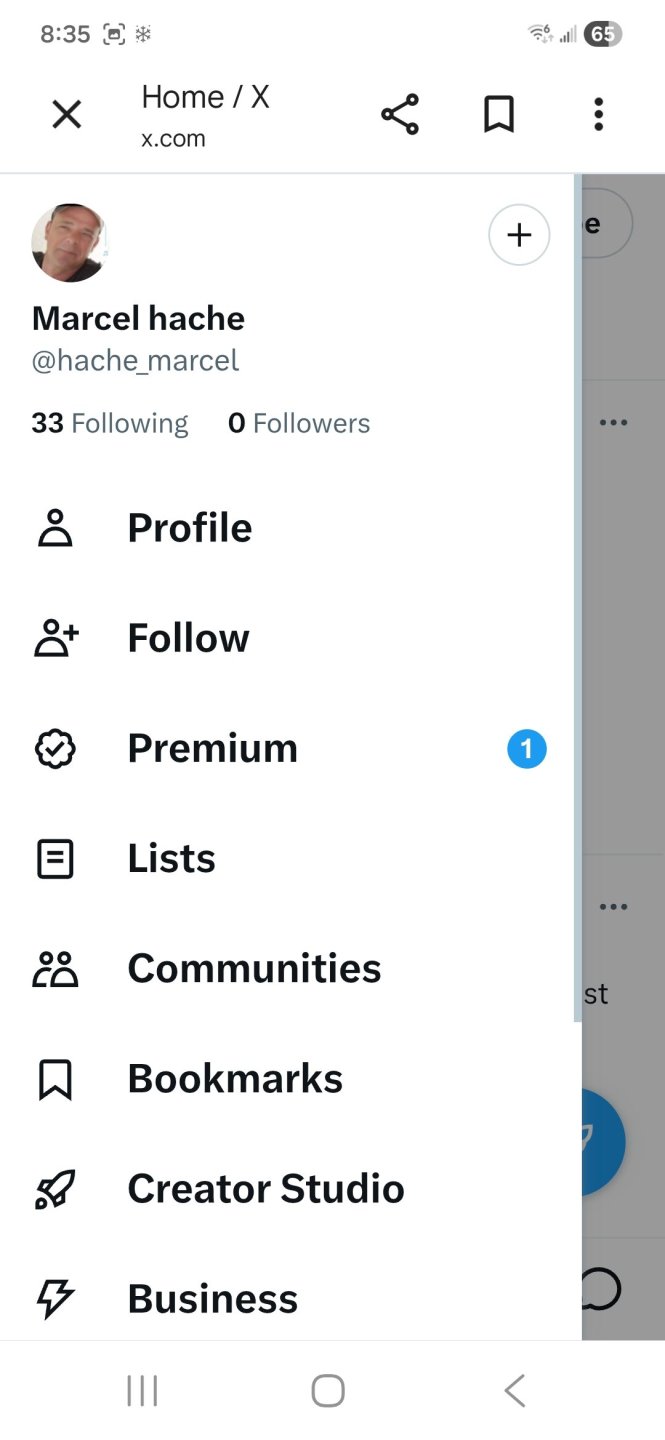Select Communities from the side menu
Screen dimensions: 665x1440
[x=254, y=968]
